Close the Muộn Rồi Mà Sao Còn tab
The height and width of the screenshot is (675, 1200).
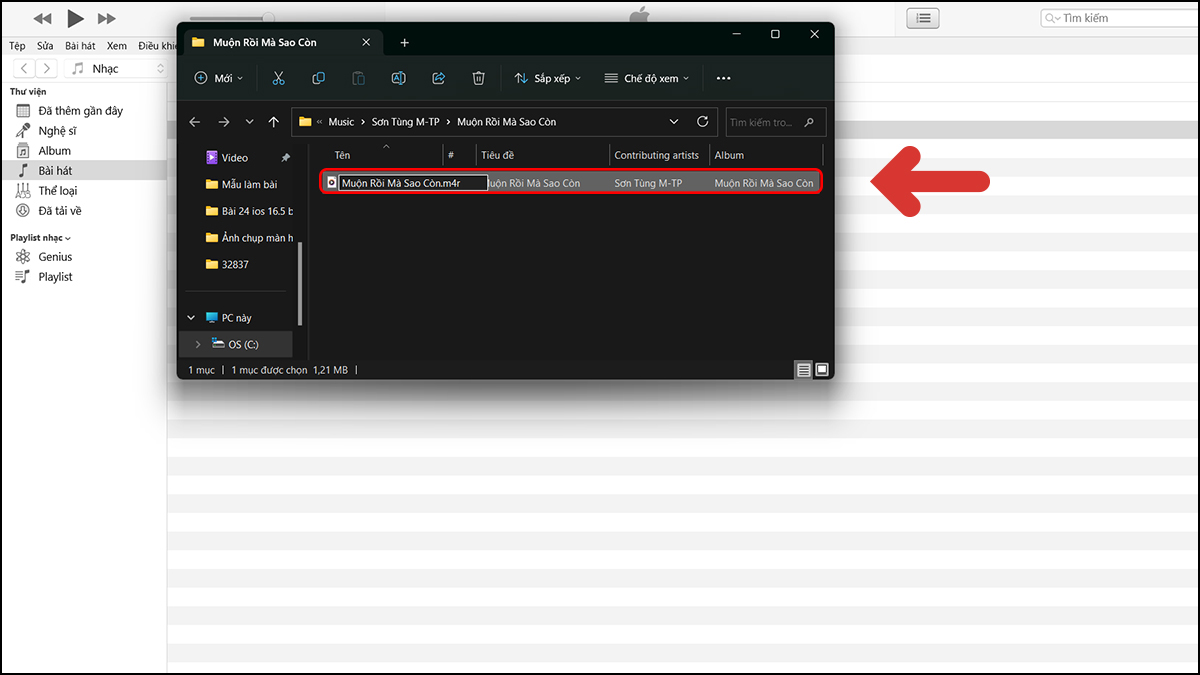click(366, 43)
